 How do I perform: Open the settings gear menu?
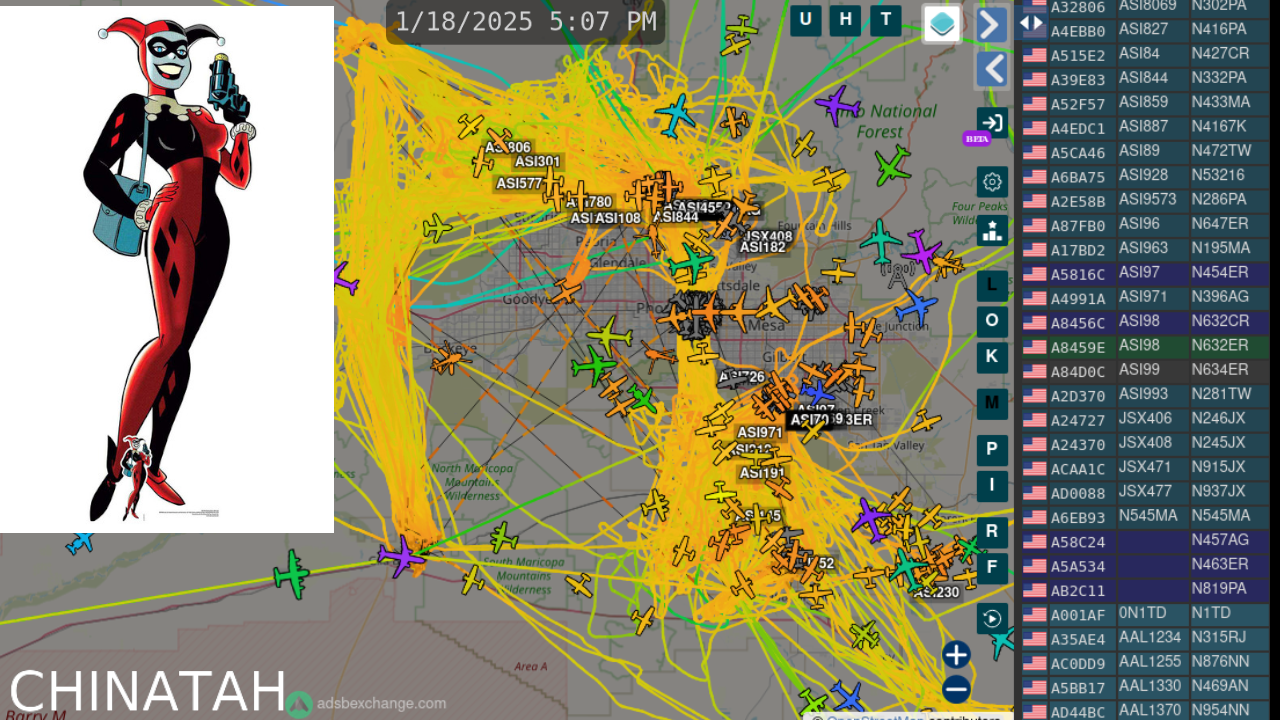pos(992,182)
